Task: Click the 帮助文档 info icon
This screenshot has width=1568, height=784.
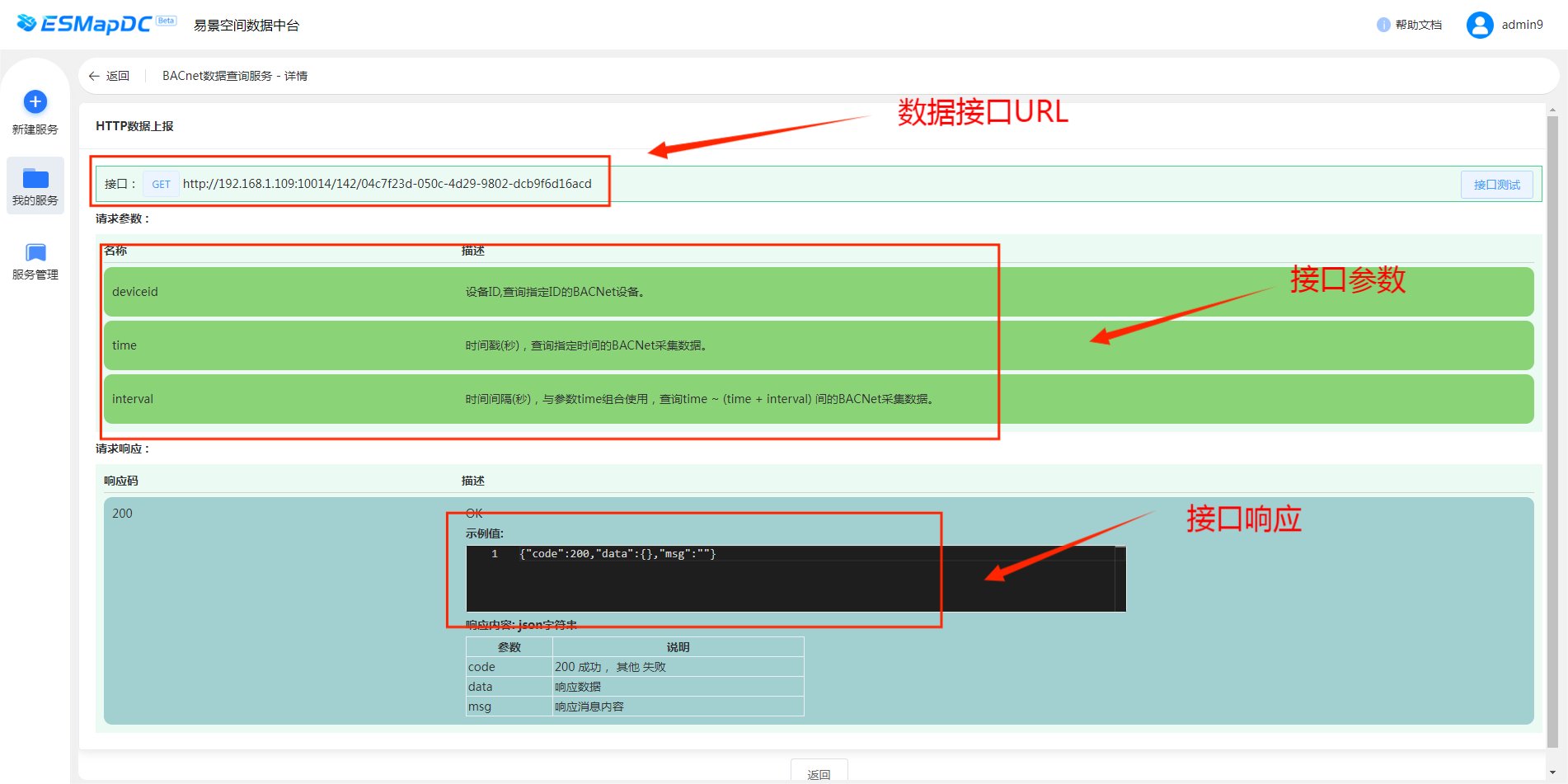Action: coord(1383,25)
